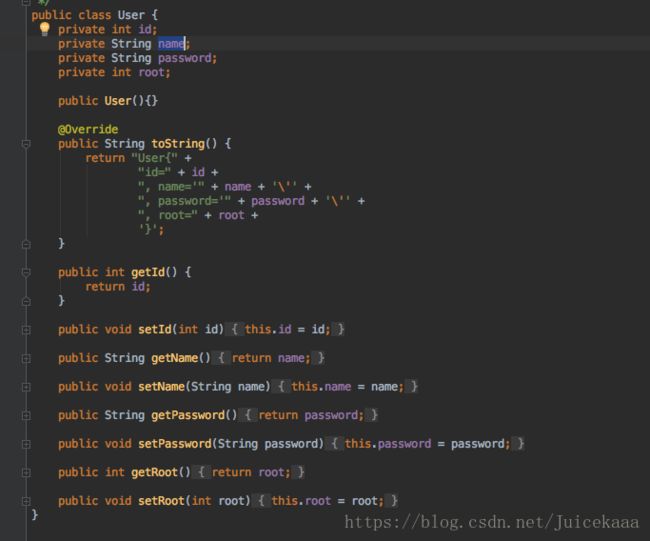This screenshot has height=541, width=650.
Task: Click the 'getRoot' method name
Action: [155, 473]
